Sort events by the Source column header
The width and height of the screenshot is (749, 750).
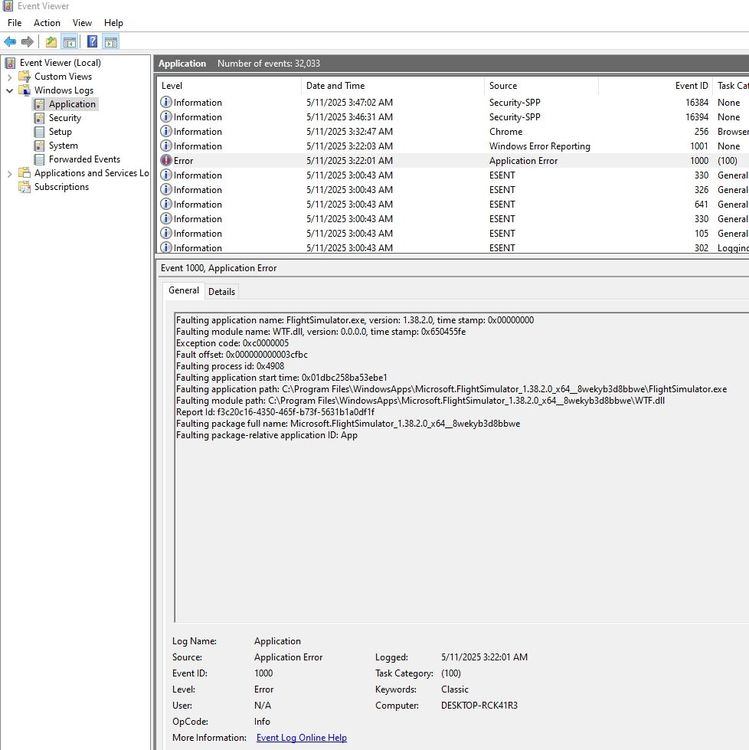click(503, 86)
